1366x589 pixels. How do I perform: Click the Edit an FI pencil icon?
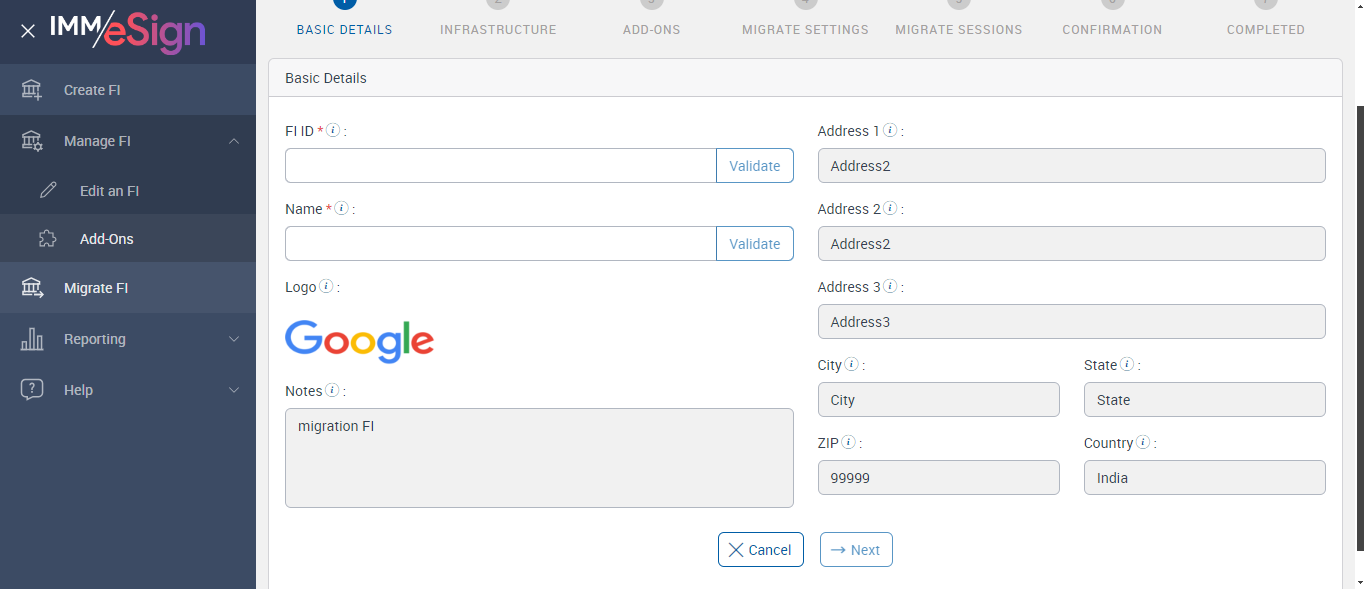[48, 191]
